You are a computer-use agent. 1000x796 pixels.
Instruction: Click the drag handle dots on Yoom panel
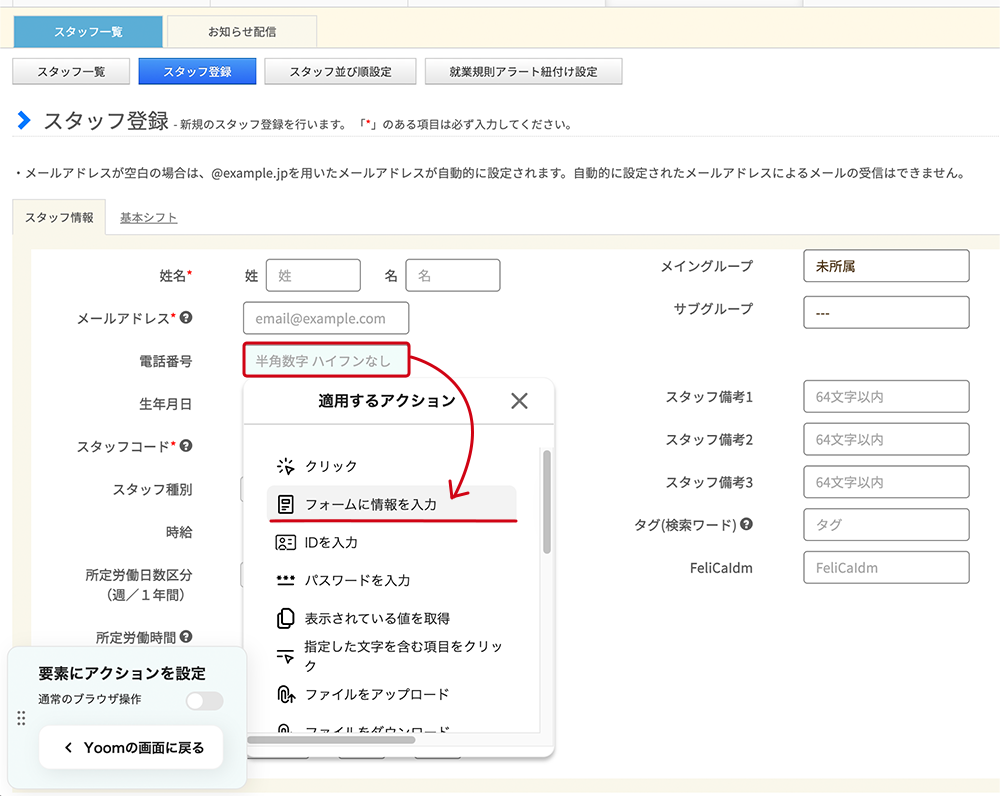[x=22, y=718]
